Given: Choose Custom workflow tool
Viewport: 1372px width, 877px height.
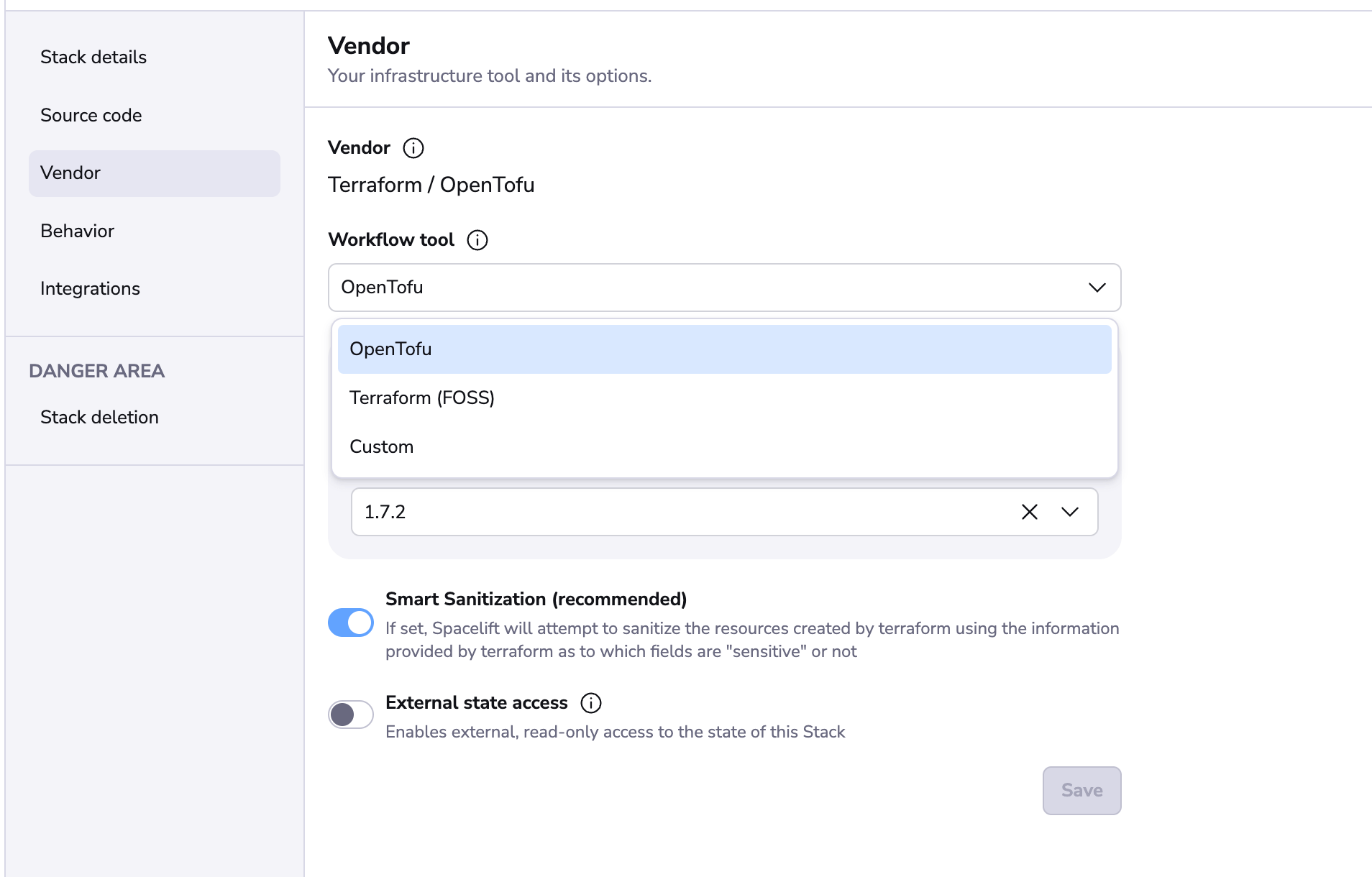Looking at the screenshot, I should click(381, 446).
